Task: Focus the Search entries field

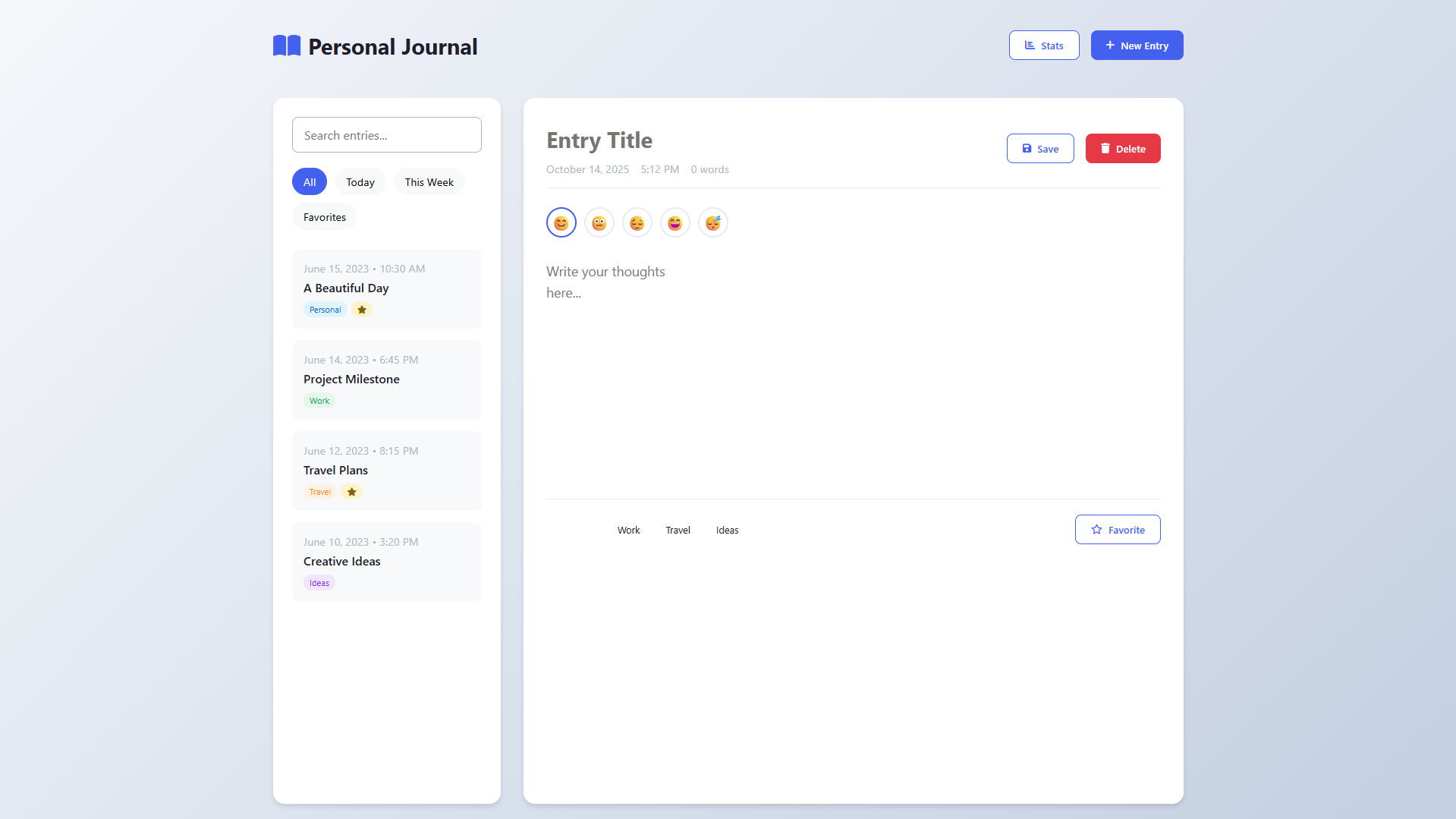Action: (x=386, y=135)
